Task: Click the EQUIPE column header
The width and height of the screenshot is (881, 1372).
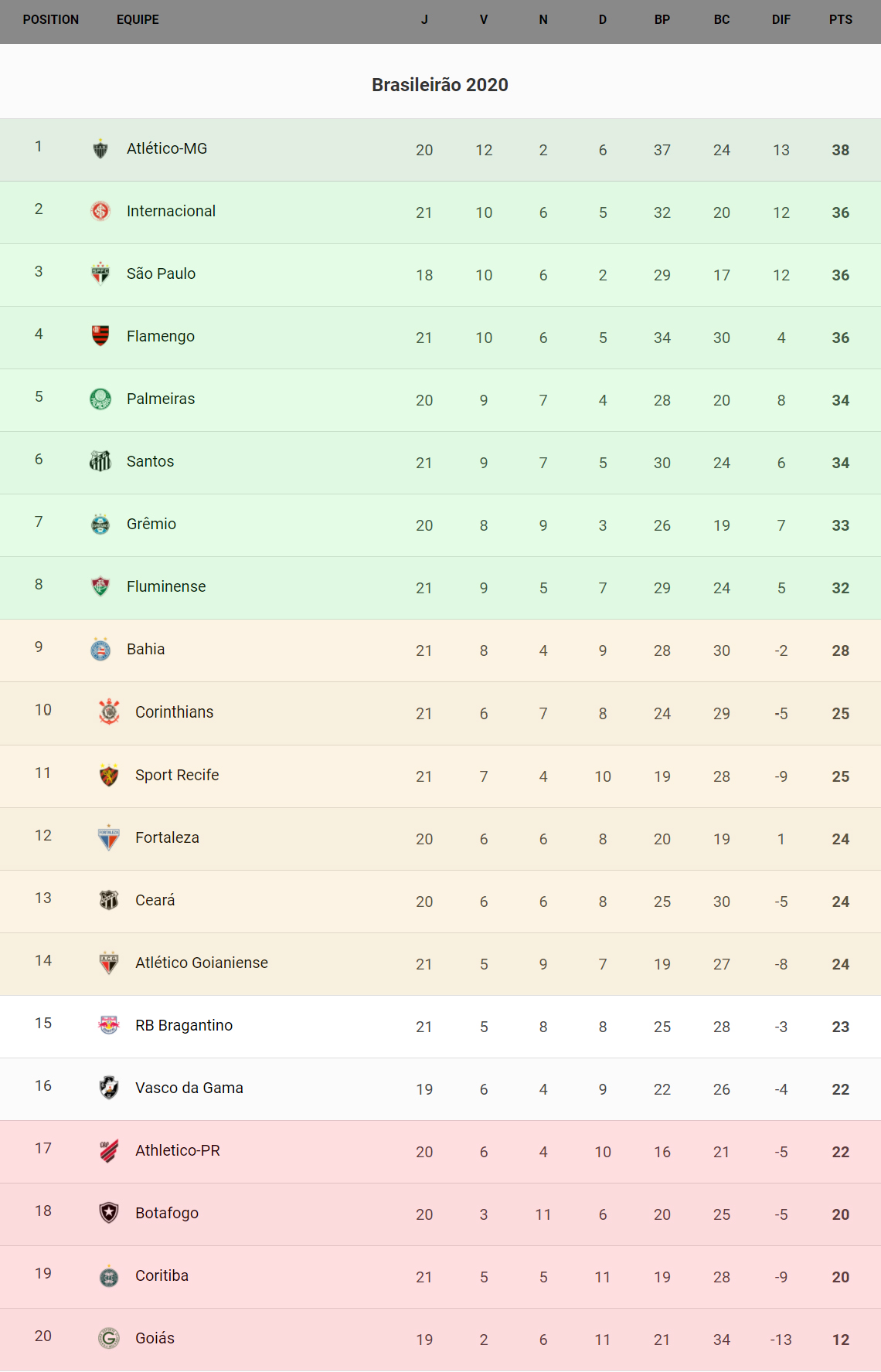Action: (138, 20)
